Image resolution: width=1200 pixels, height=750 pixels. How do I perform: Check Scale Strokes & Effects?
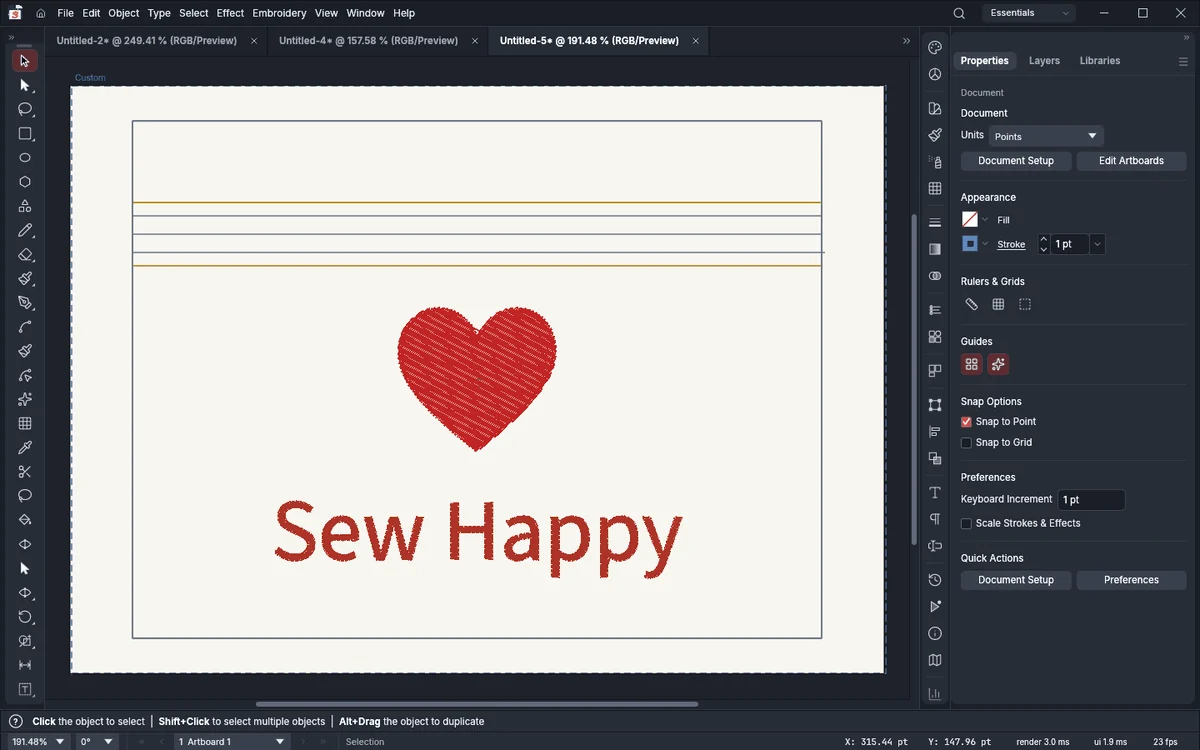(x=966, y=524)
